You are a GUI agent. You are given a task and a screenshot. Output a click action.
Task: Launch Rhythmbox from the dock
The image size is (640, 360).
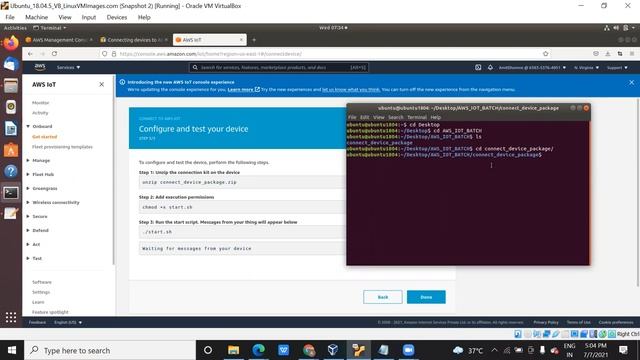point(11,107)
